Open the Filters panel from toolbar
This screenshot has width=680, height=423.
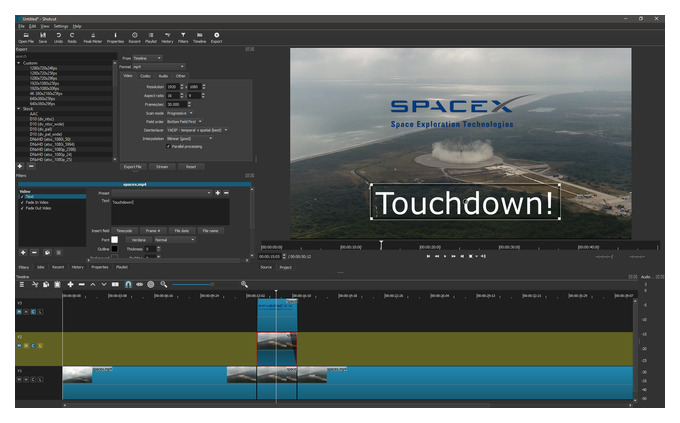(183, 38)
